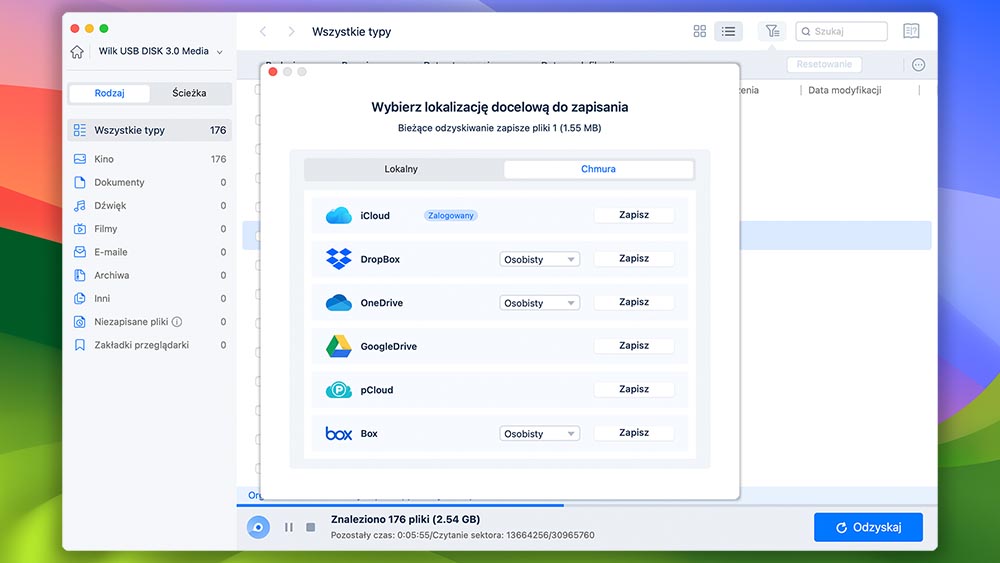This screenshot has width=1000, height=563.
Task: Click the Kino picture icon
Action: 80,159
